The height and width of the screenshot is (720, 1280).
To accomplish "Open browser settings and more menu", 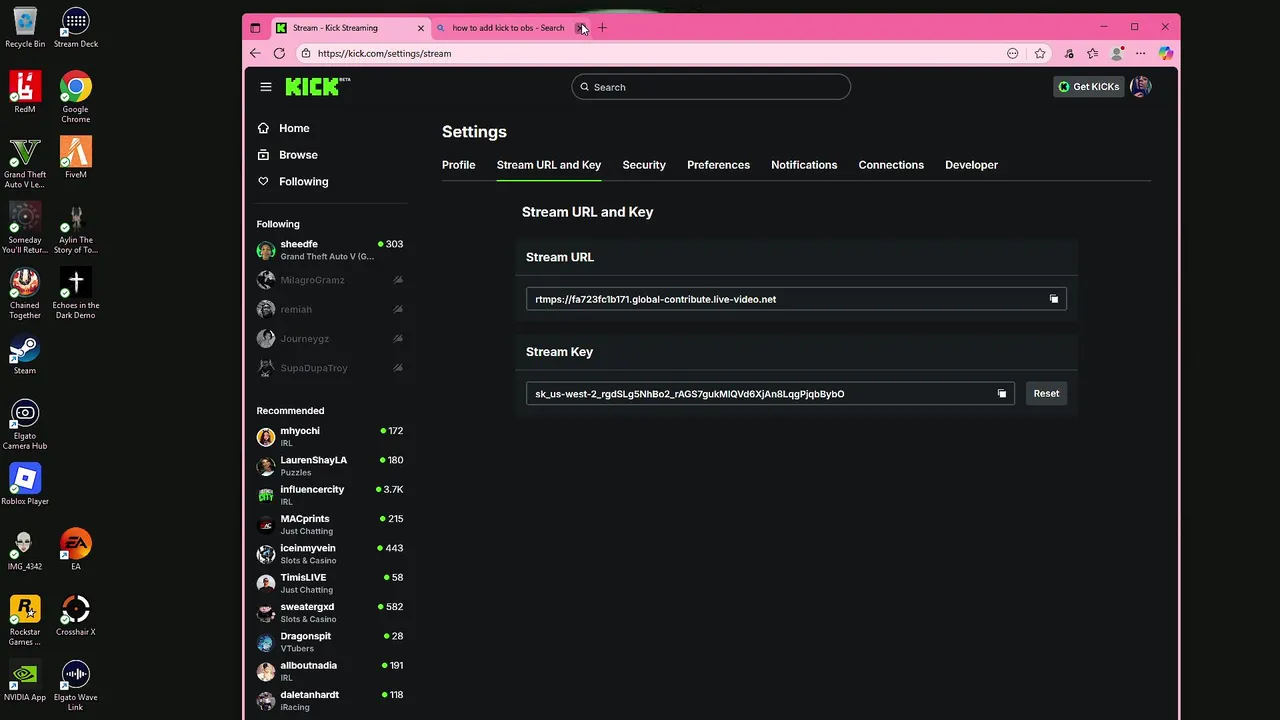I will [x=1141, y=54].
